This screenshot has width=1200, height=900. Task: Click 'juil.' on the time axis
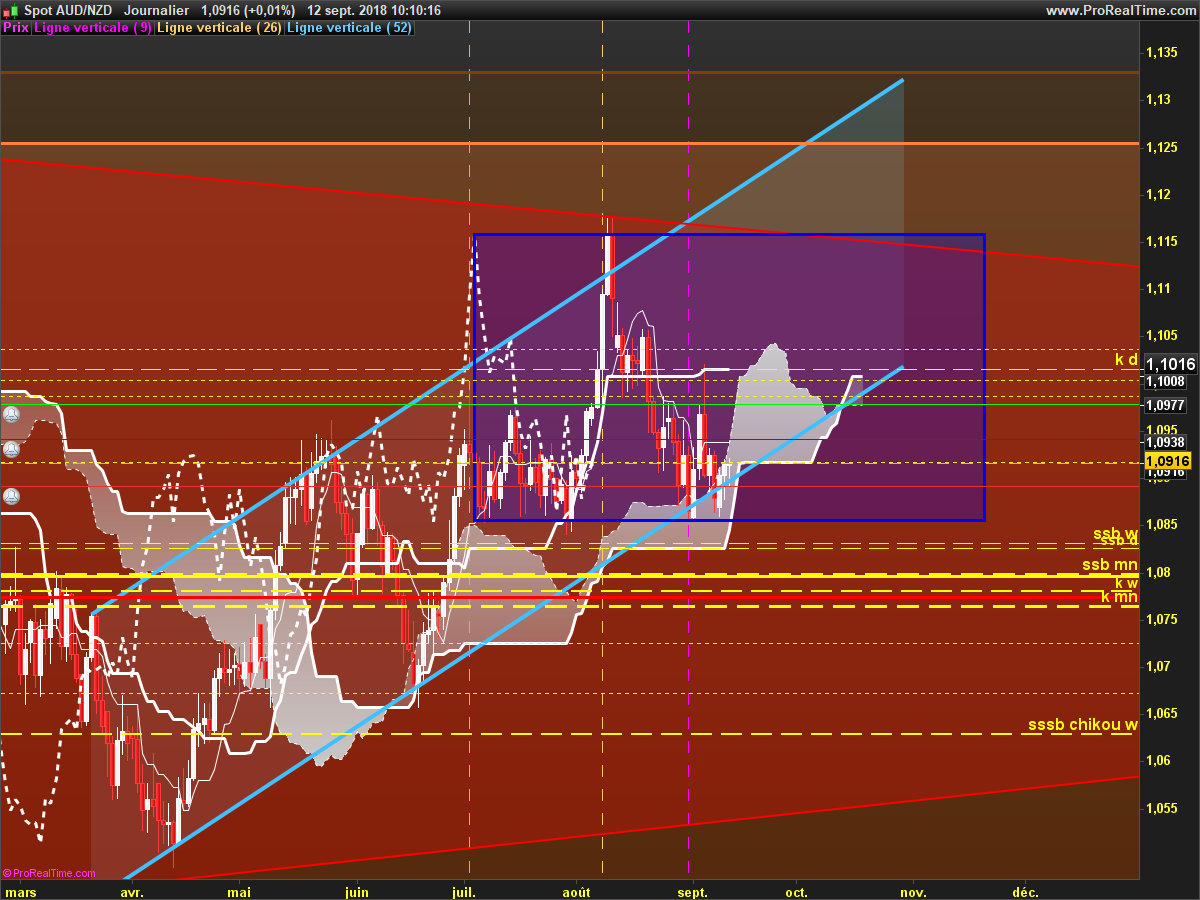point(463,891)
